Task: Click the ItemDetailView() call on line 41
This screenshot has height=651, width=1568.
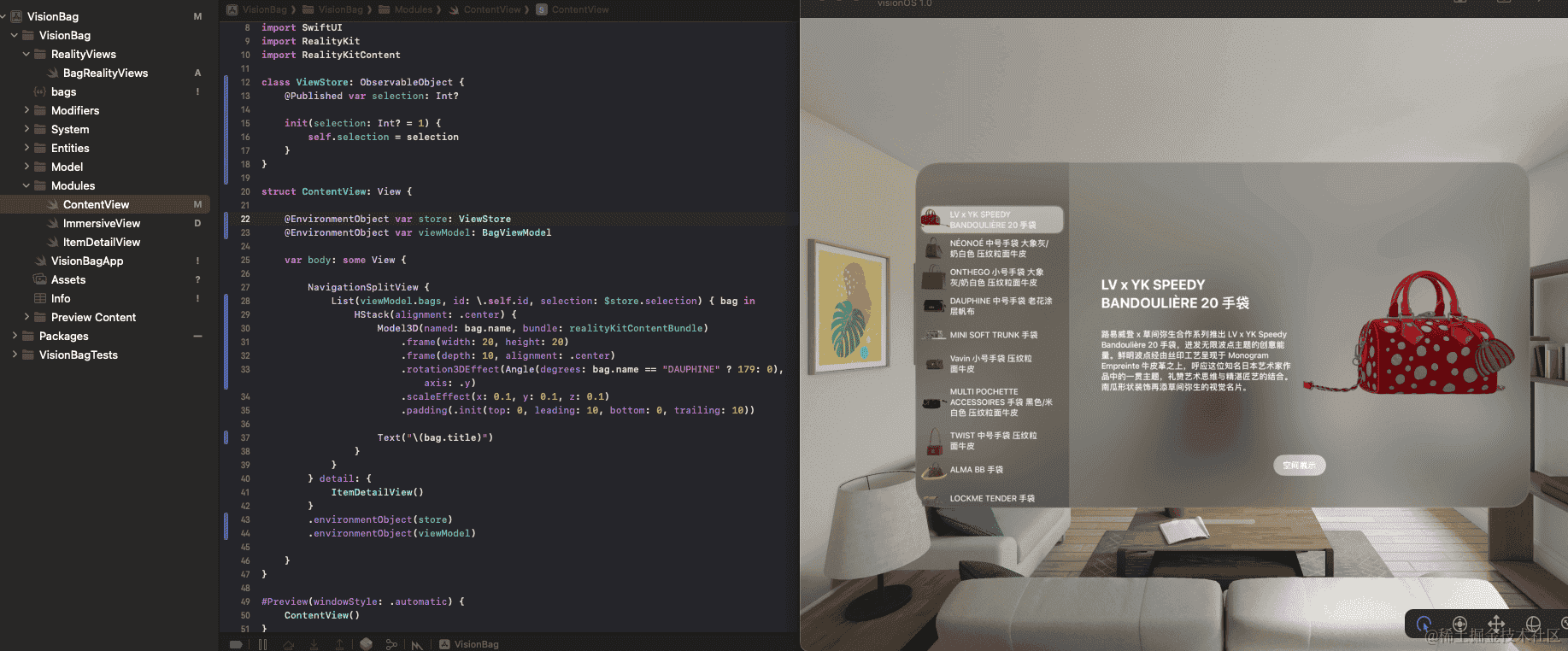Action: coord(377,492)
